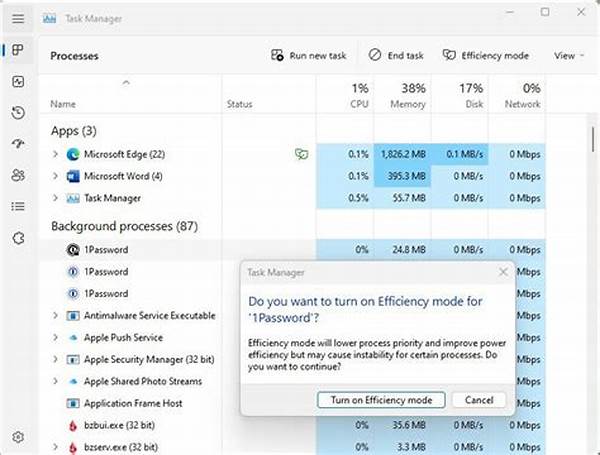
Task: Click the bzserv.exe flame icon
Action: coord(73,447)
